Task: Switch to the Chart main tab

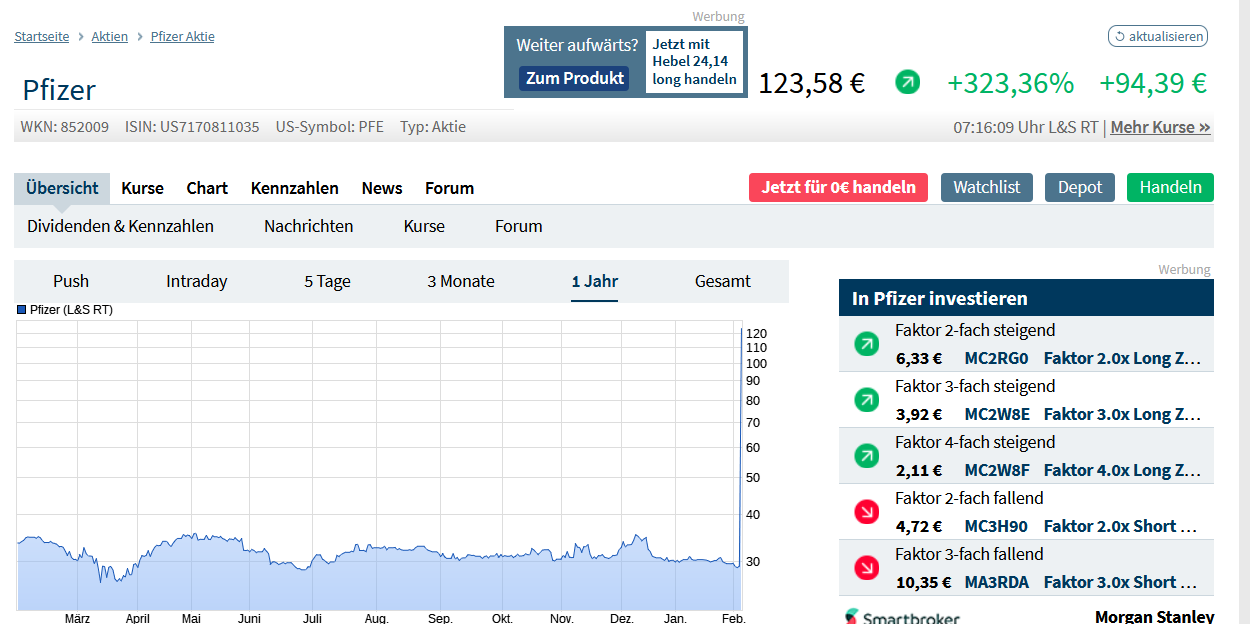Action: pos(207,188)
